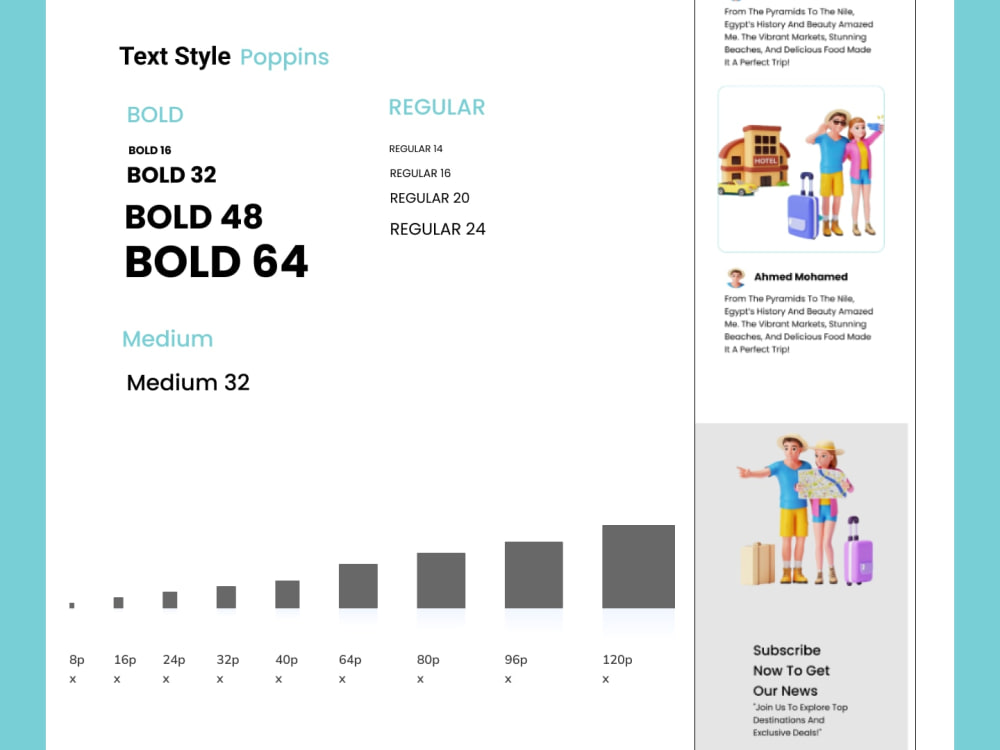Click the tourists with map illustration

[805, 510]
